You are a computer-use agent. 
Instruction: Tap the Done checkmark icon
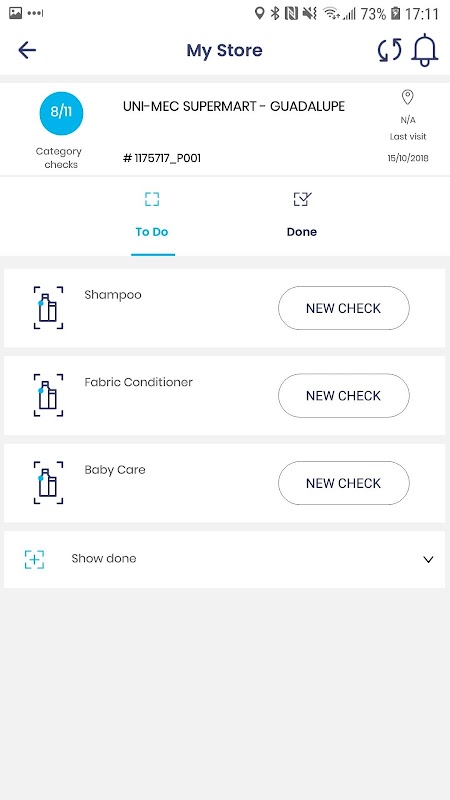302,199
